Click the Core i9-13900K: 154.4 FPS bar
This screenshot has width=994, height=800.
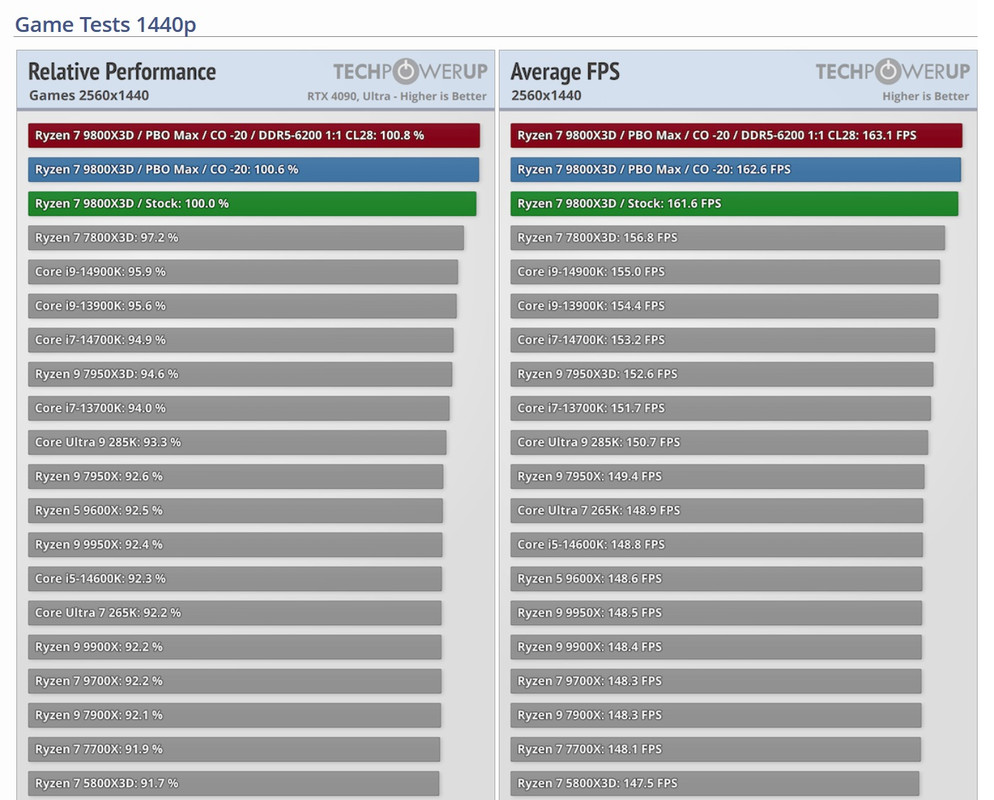click(x=724, y=306)
